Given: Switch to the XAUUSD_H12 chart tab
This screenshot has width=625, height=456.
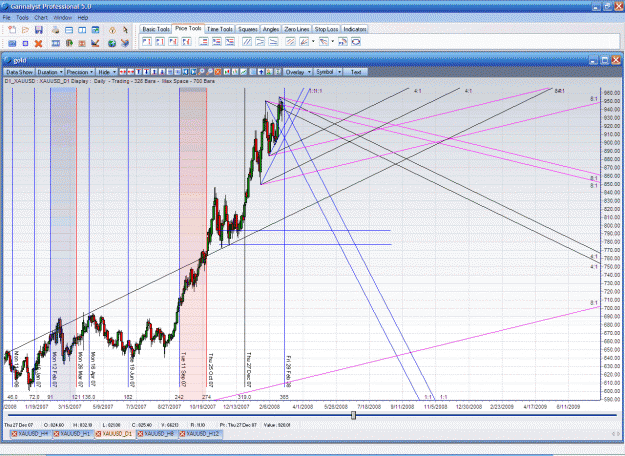Looking at the screenshot, I should 199,434.
